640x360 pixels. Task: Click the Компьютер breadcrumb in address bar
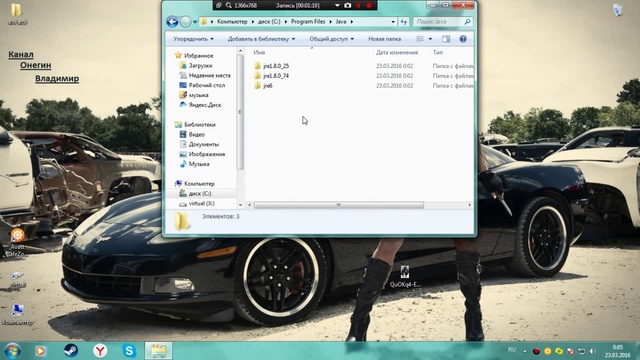pyautogui.click(x=232, y=22)
